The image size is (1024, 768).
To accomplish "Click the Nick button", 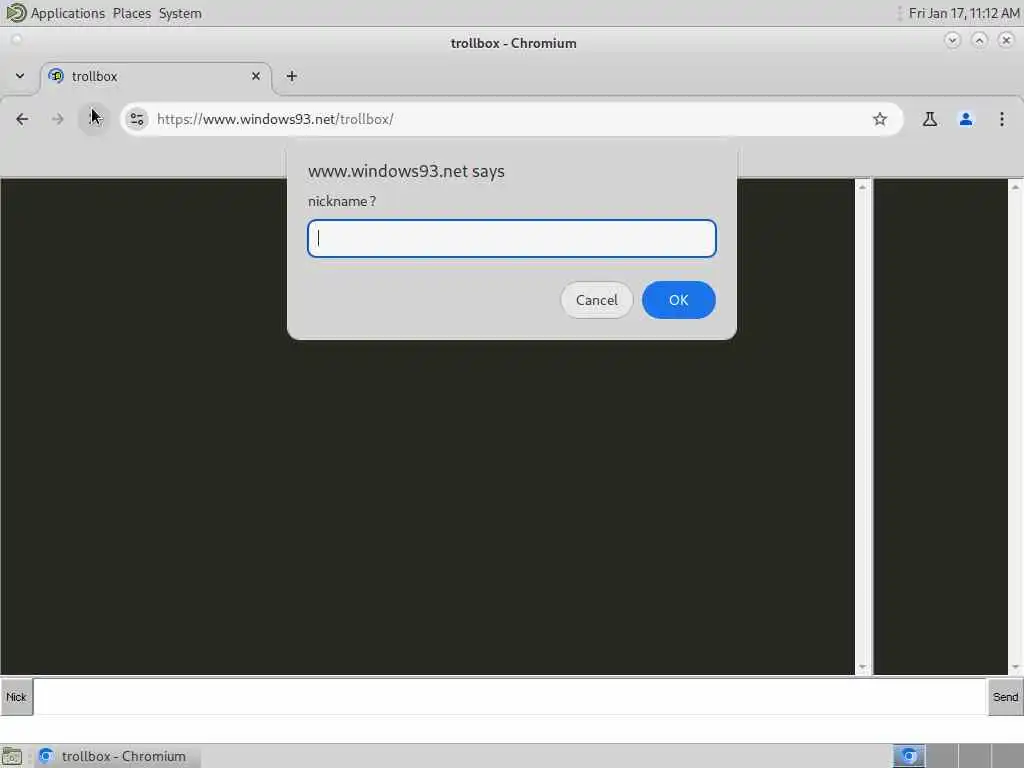I will coord(16,697).
